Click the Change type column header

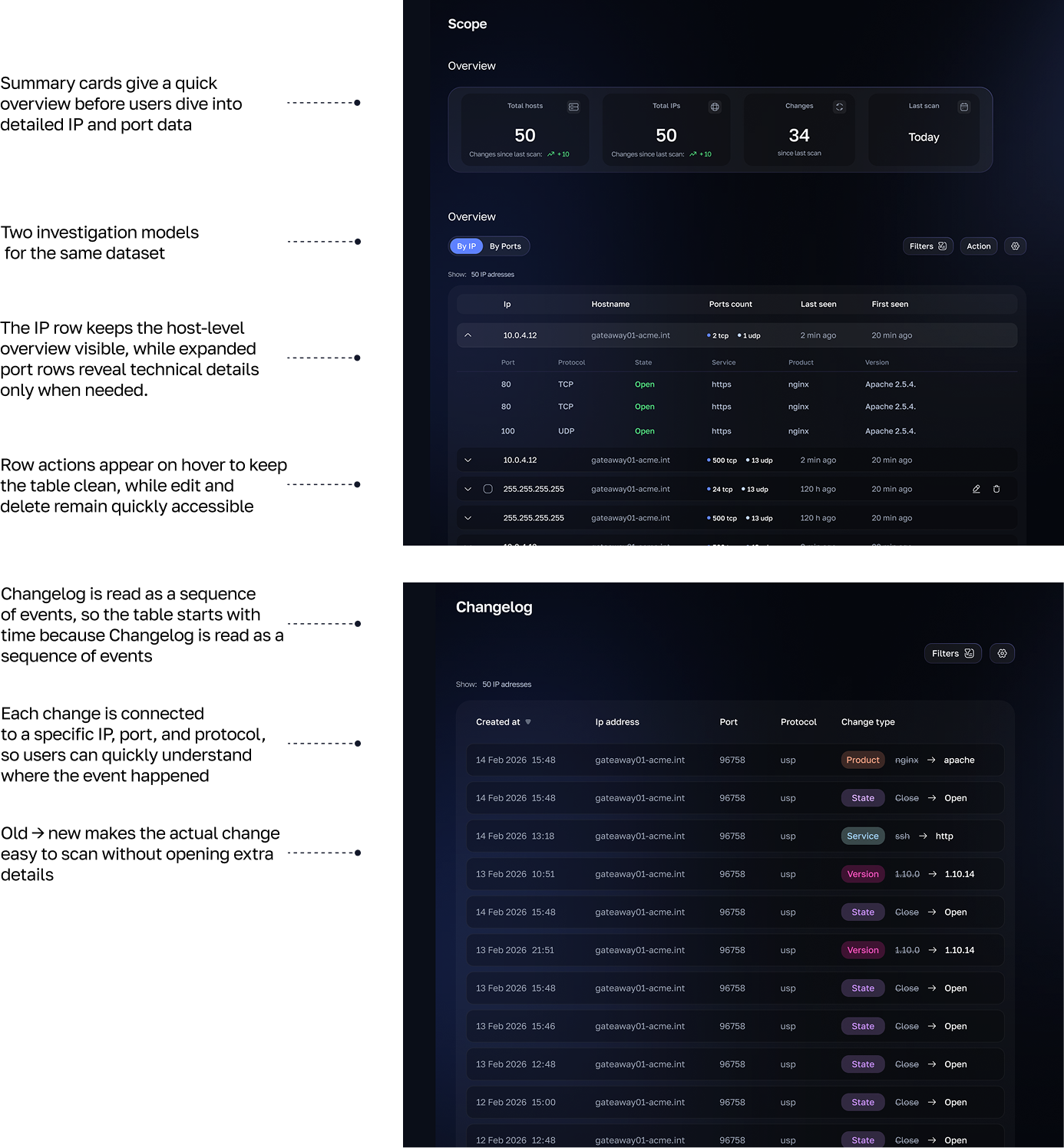868,722
